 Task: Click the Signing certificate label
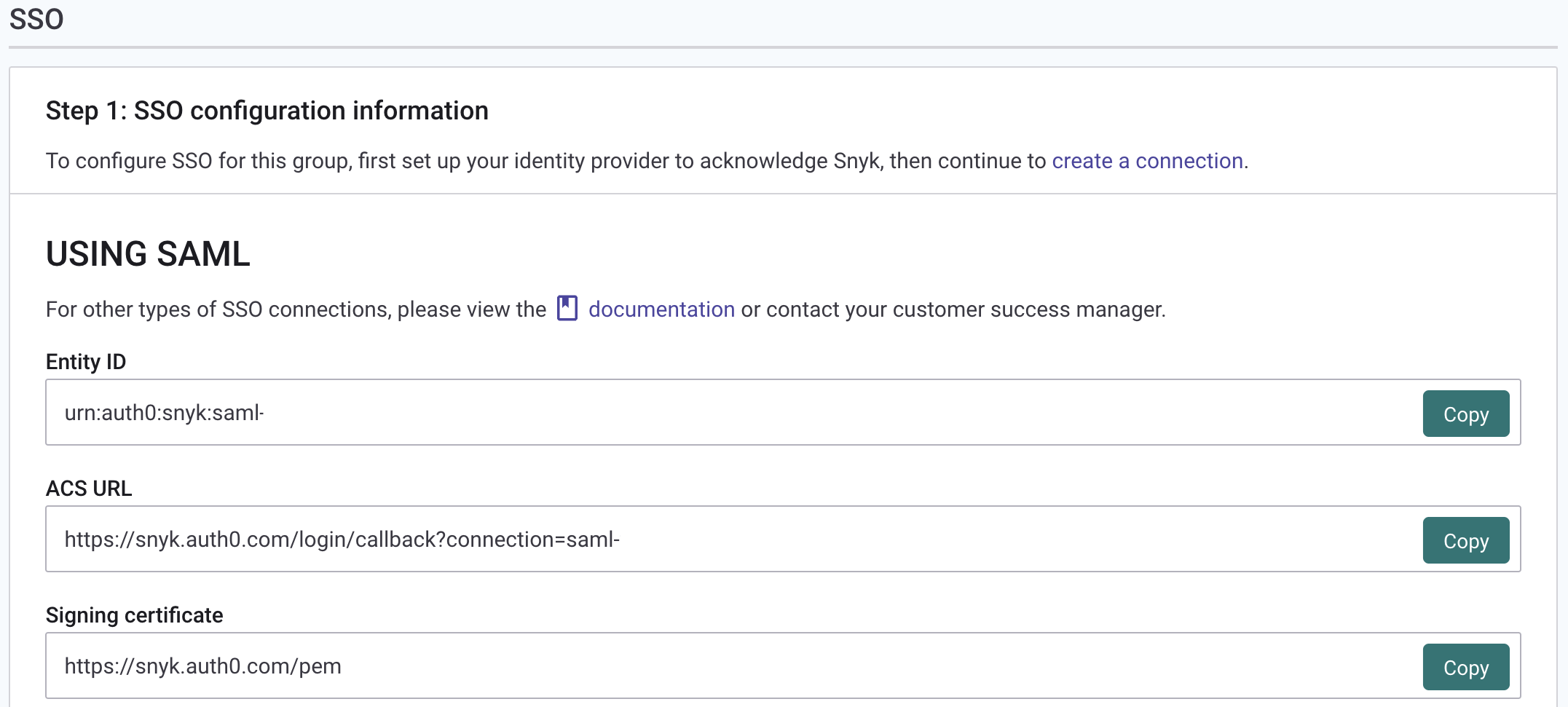134,615
